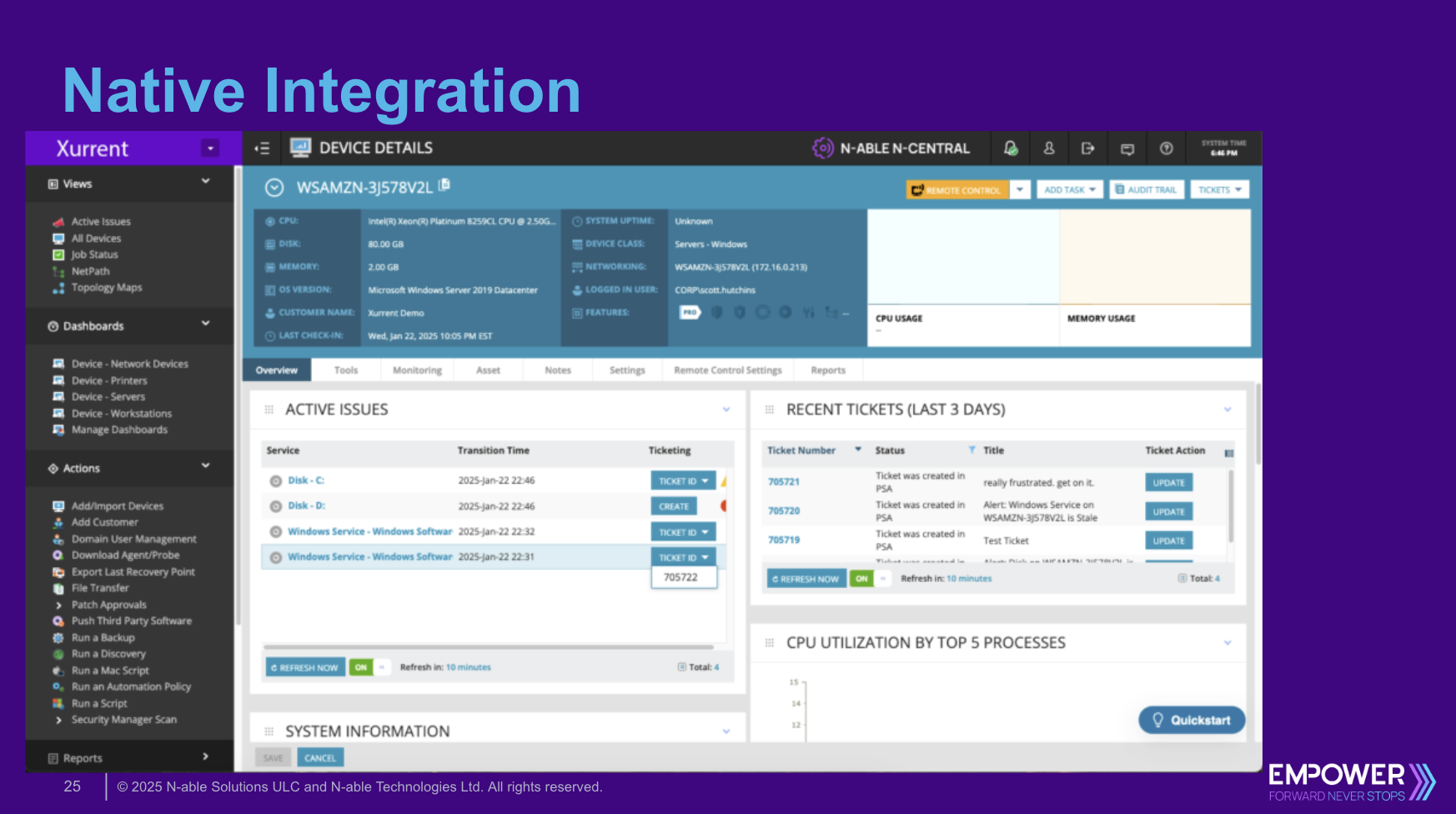The height and width of the screenshot is (814, 1456).
Task: Collapse the Dashboards section in sidebar
Action: pyautogui.click(x=205, y=324)
